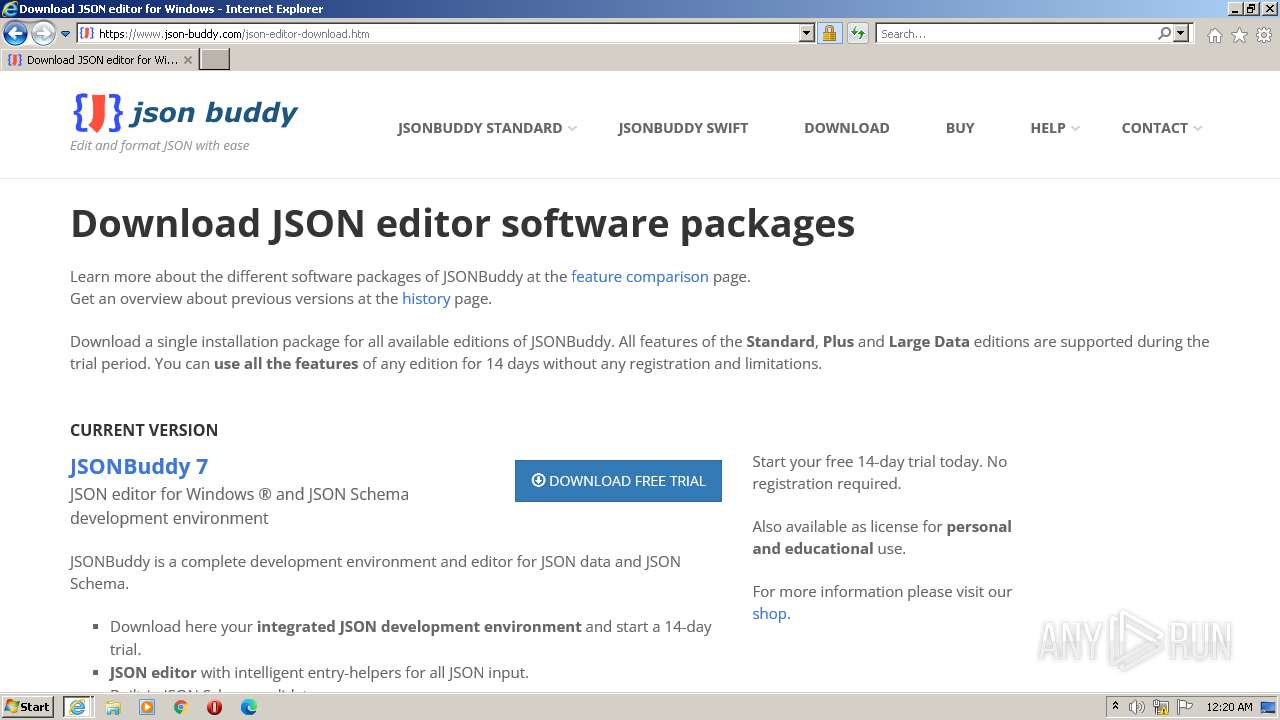Image resolution: width=1280 pixels, height=720 pixels.
Task: Open the red antivirus taskbar icon
Action: tap(214, 707)
